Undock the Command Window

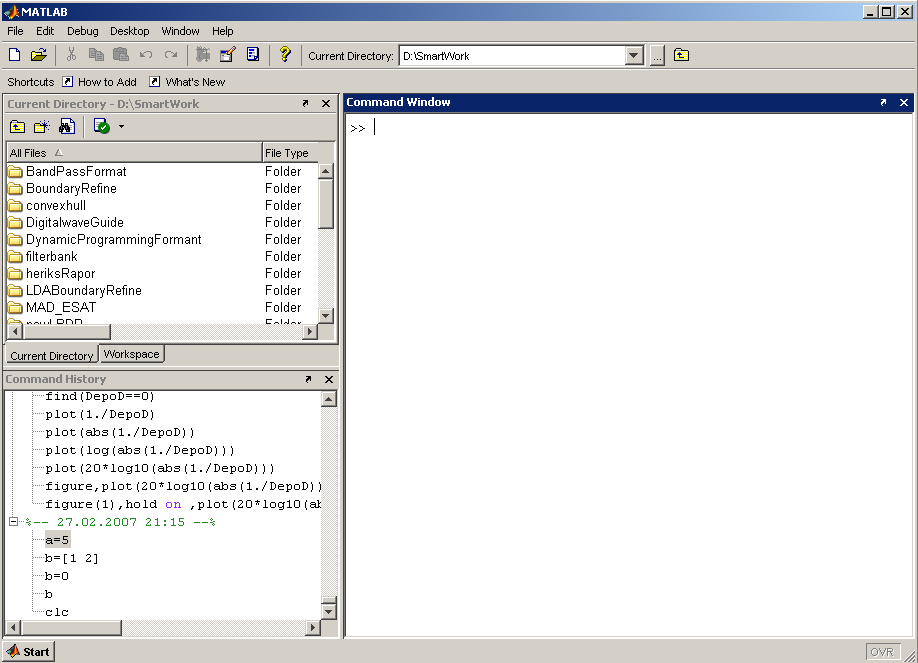point(883,102)
